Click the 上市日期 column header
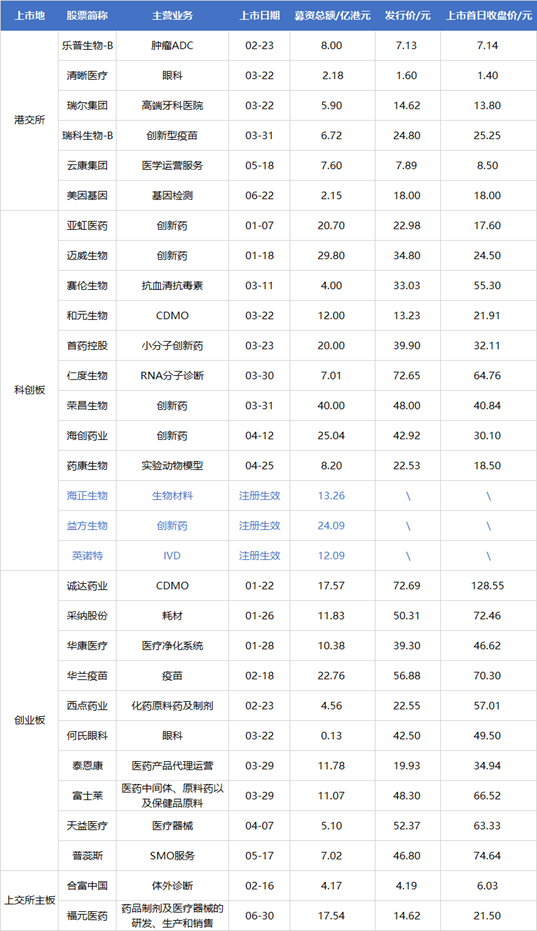This screenshot has width=537, height=931. coord(260,15)
